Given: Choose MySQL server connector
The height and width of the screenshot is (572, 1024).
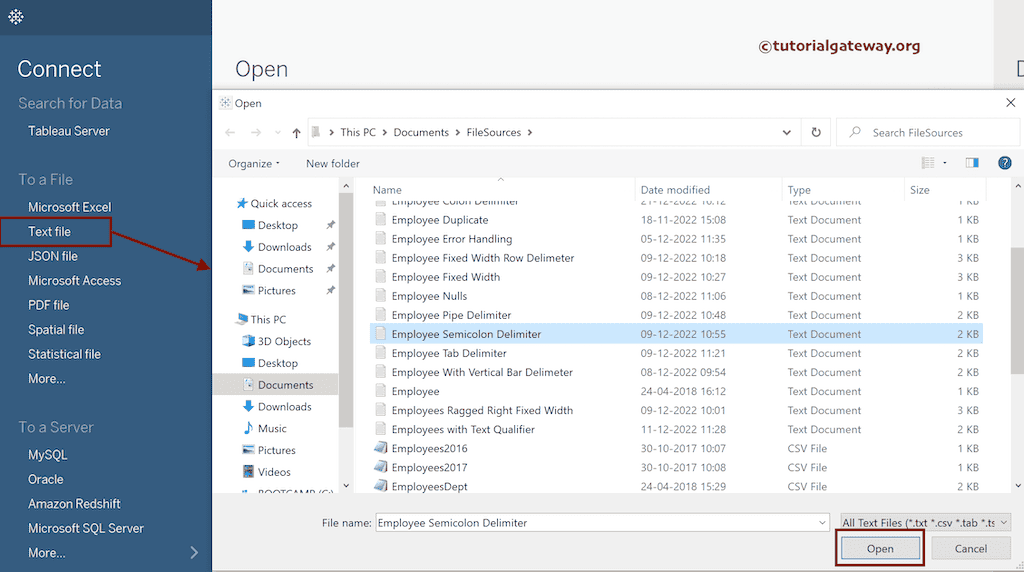Looking at the screenshot, I should click(x=48, y=455).
